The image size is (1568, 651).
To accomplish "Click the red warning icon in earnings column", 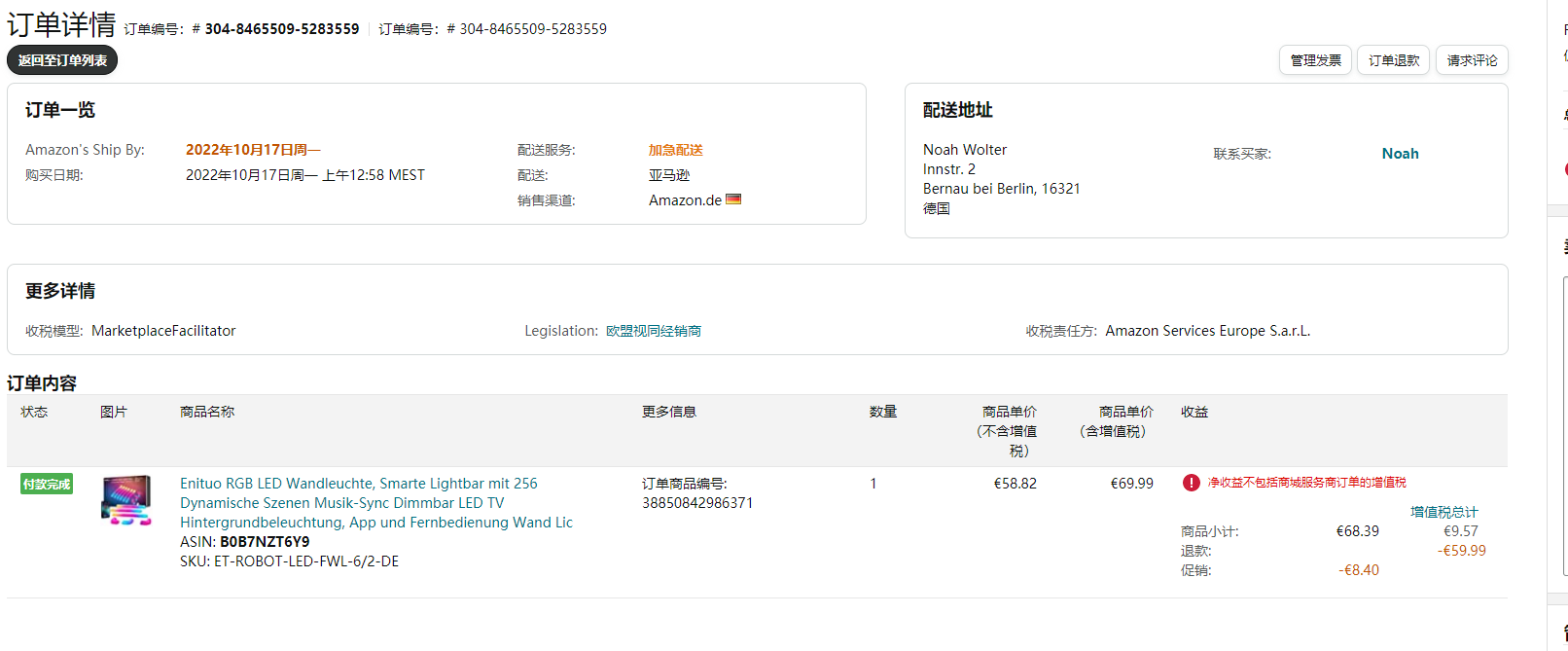I will point(1191,483).
